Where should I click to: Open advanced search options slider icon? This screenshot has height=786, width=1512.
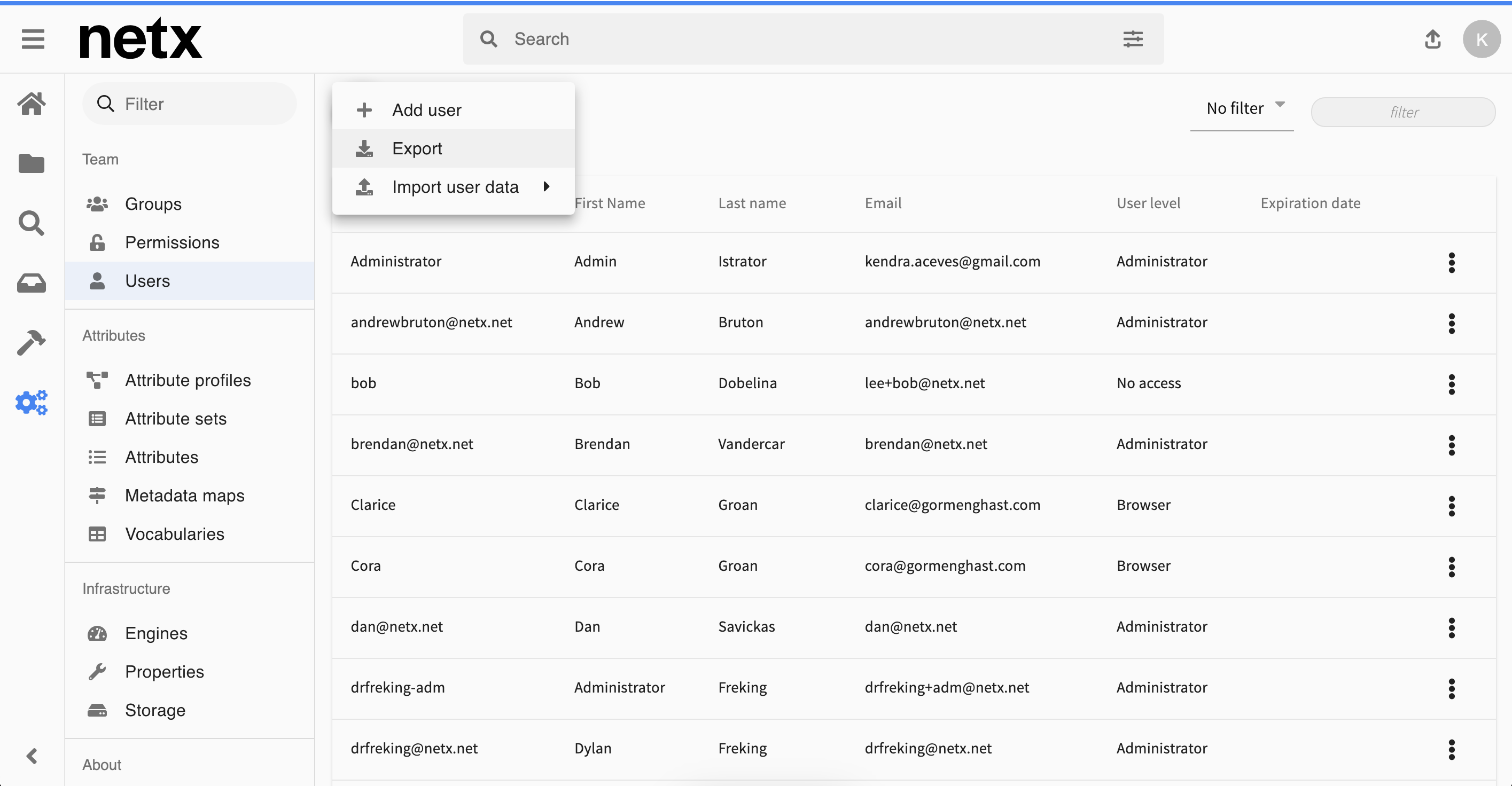(x=1133, y=40)
